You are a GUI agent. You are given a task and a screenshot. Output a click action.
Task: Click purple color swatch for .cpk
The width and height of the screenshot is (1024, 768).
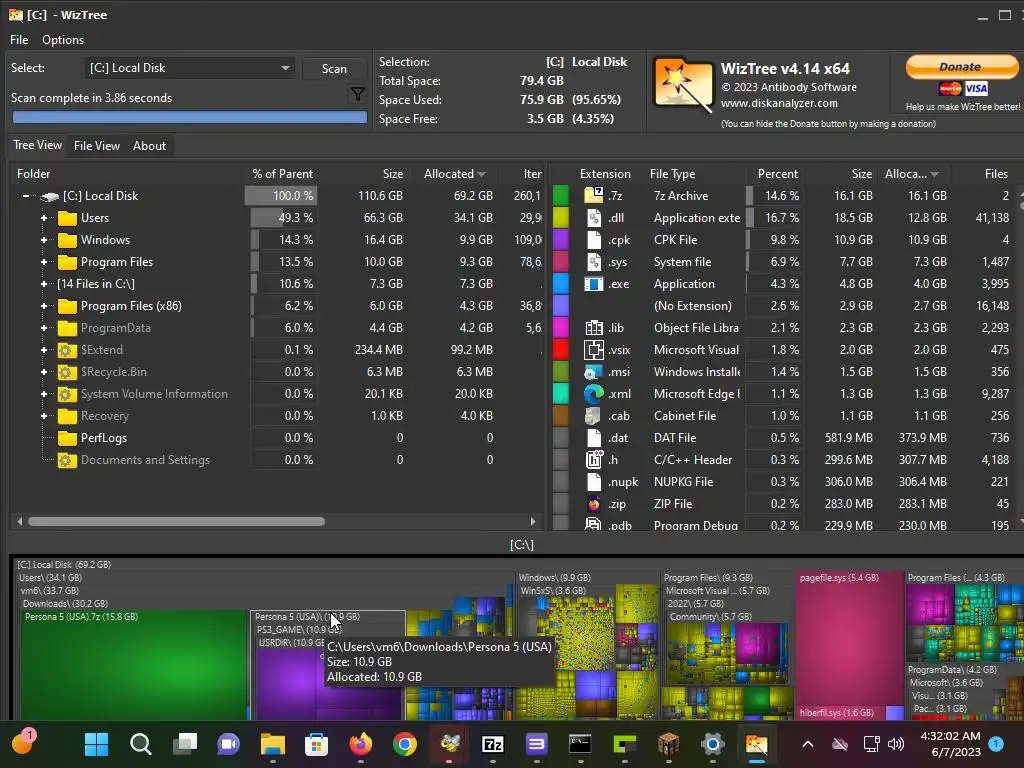click(x=560, y=240)
